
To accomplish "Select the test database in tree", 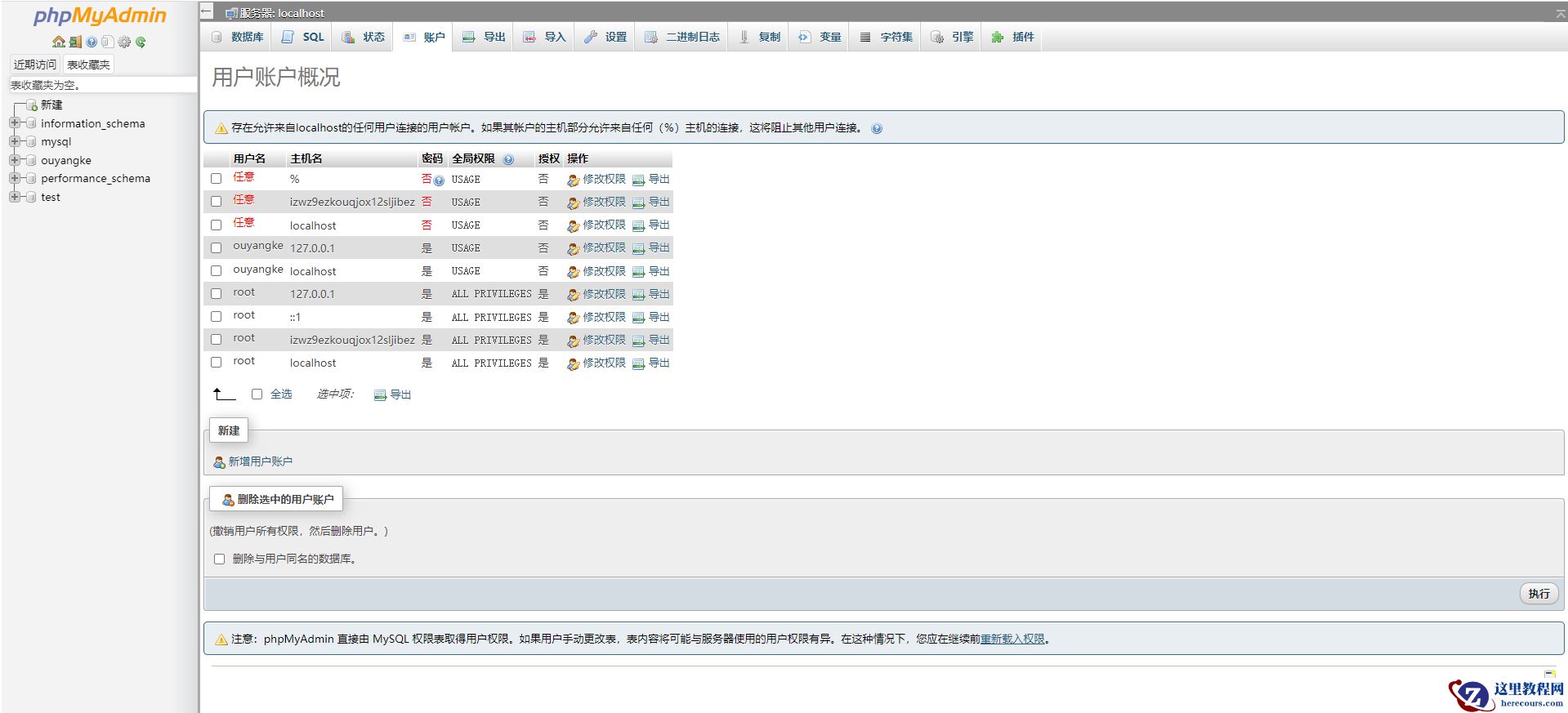I will [x=51, y=198].
